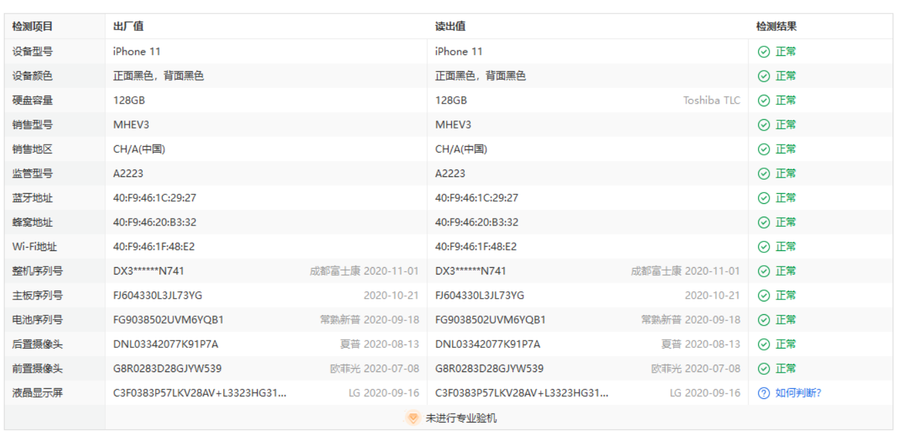The height and width of the screenshot is (436, 900).
Task: Select the 整机序列号 row label
Action: point(38,271)
